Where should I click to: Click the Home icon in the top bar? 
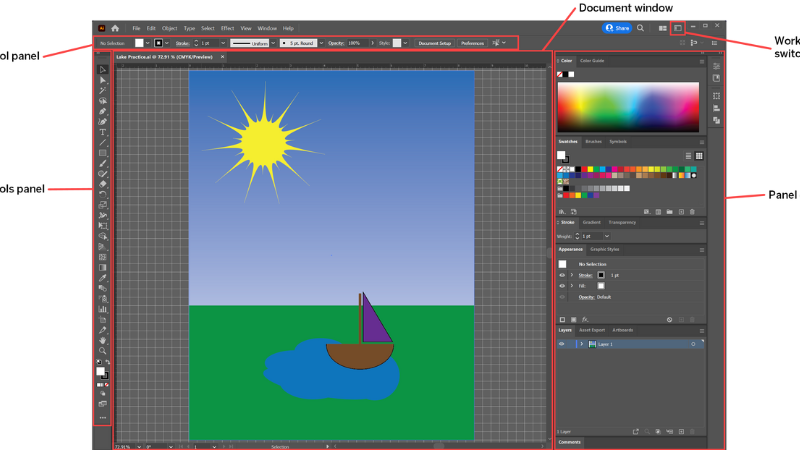[x=116, y=28]
